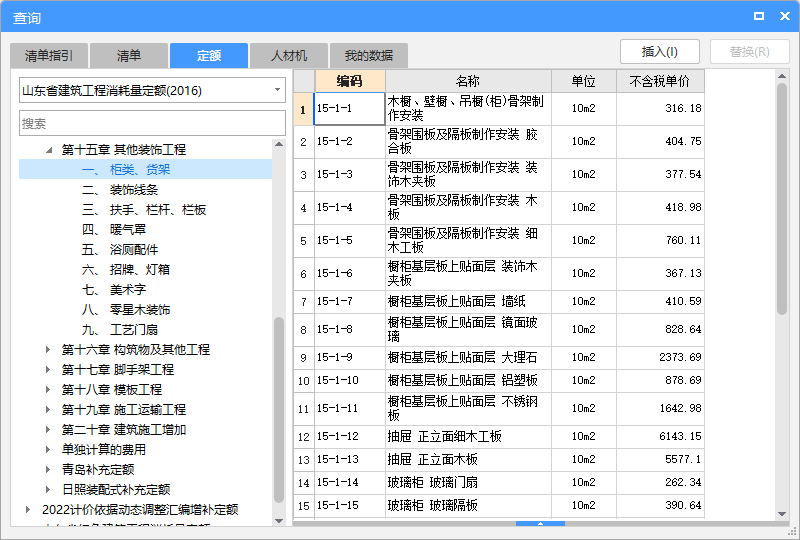Expand 第十六章 构筑物及其他工程 node
Screen dimensions: 800x540
47,350
